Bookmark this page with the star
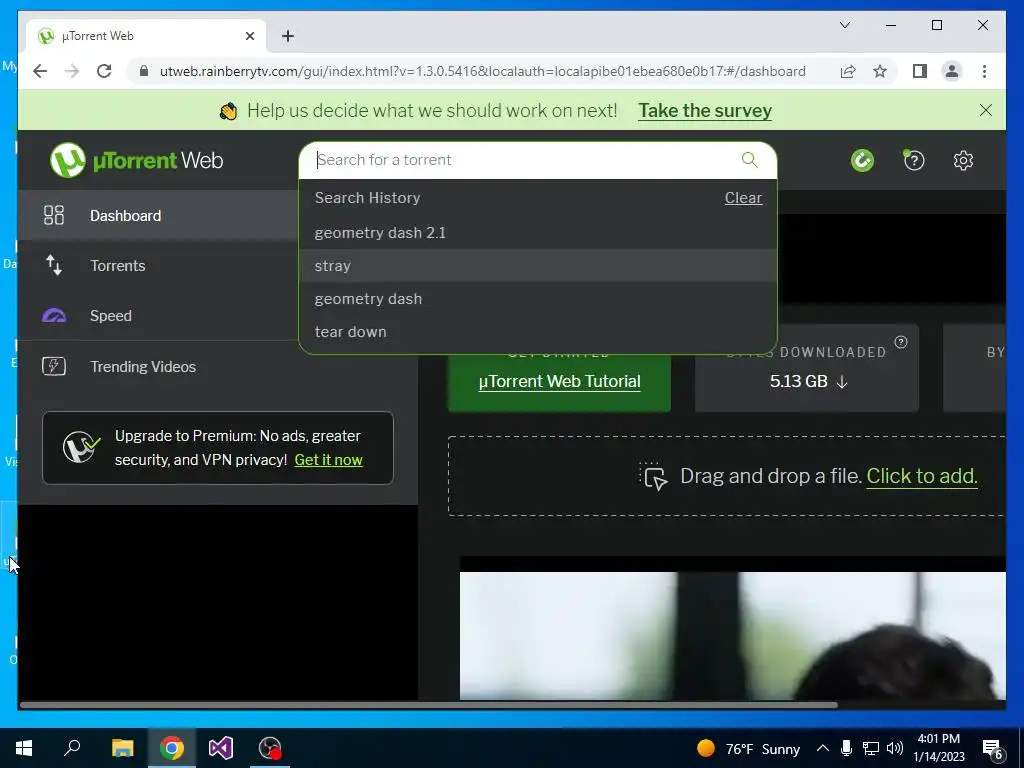This screenshot has height=768, width=1024. (880, 71)
